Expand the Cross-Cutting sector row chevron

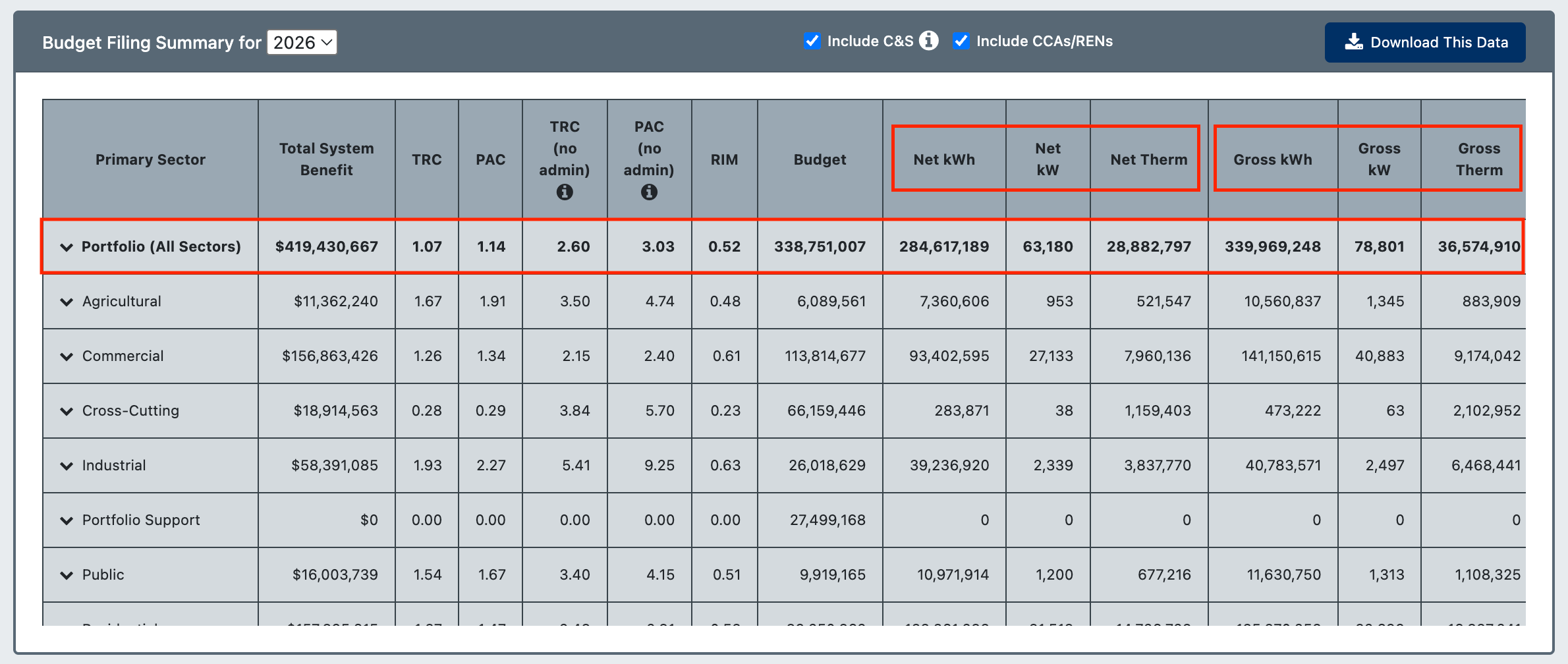point(67,411)
